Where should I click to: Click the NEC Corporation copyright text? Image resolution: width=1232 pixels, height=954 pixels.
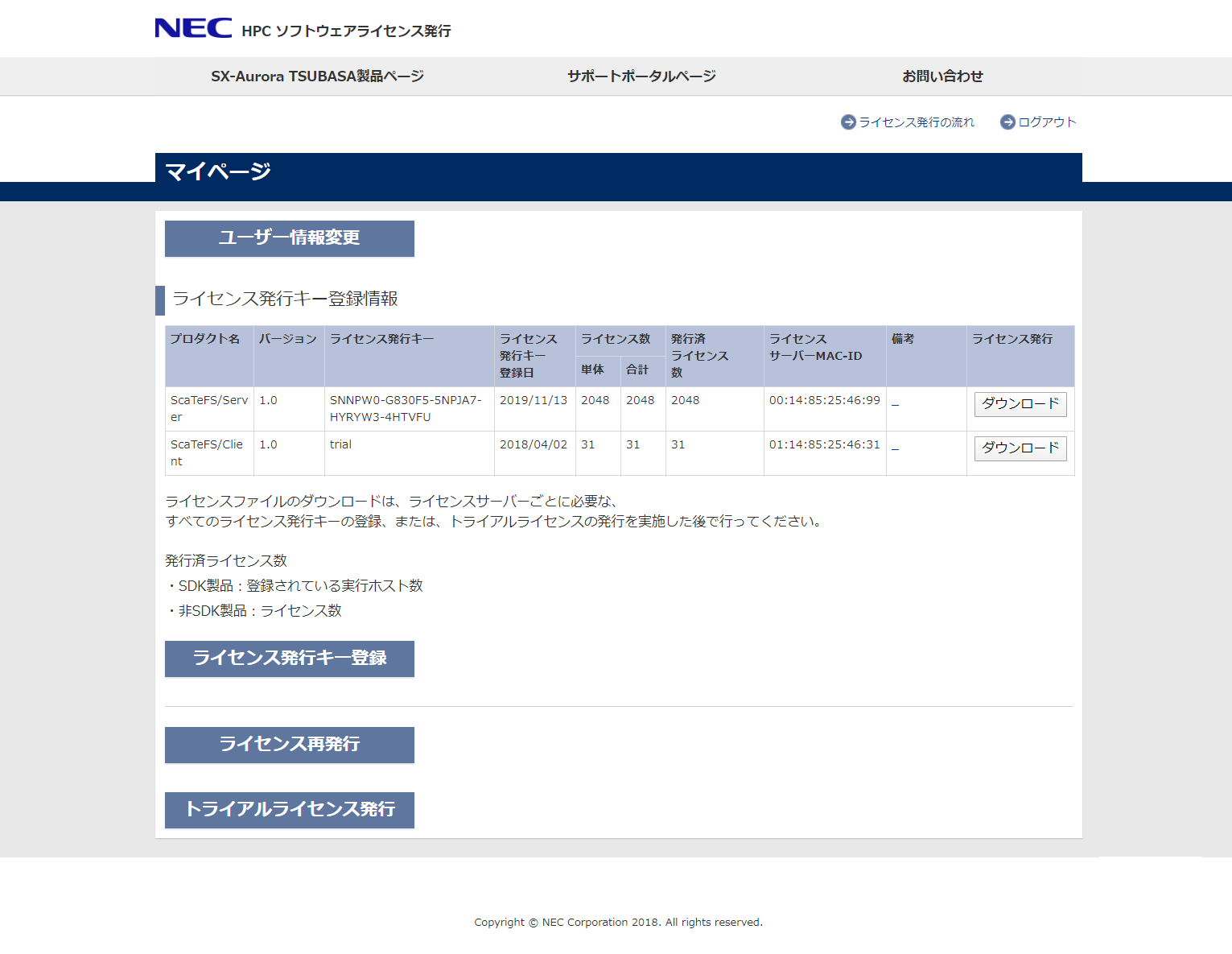pyautogui.click(x=618, y=923)
